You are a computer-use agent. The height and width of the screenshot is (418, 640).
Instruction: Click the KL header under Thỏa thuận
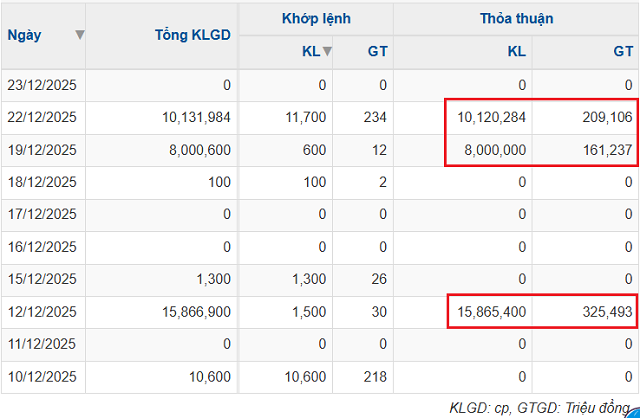pos(516,52)
